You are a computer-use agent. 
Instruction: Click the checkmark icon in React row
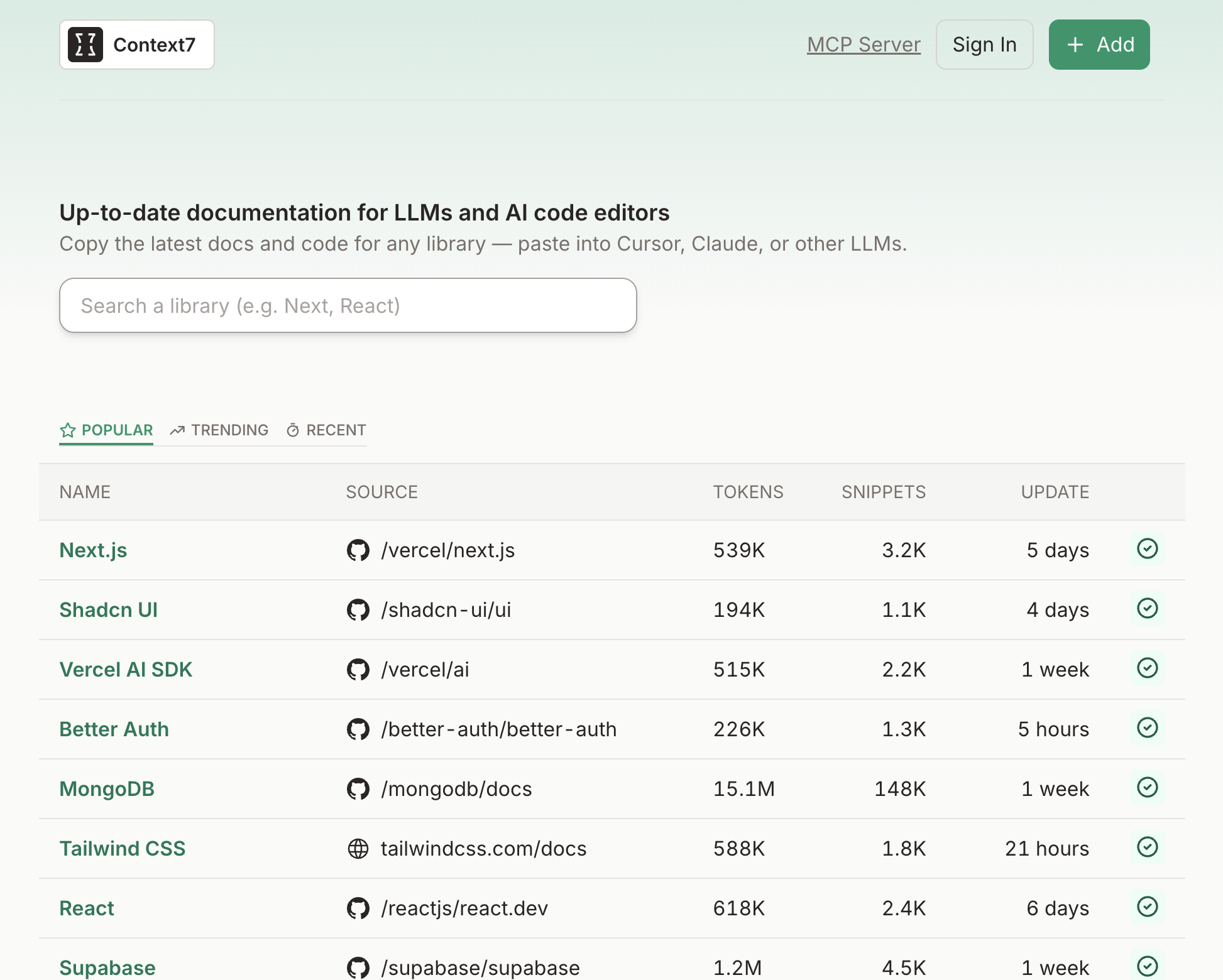tap(1147, 907)
